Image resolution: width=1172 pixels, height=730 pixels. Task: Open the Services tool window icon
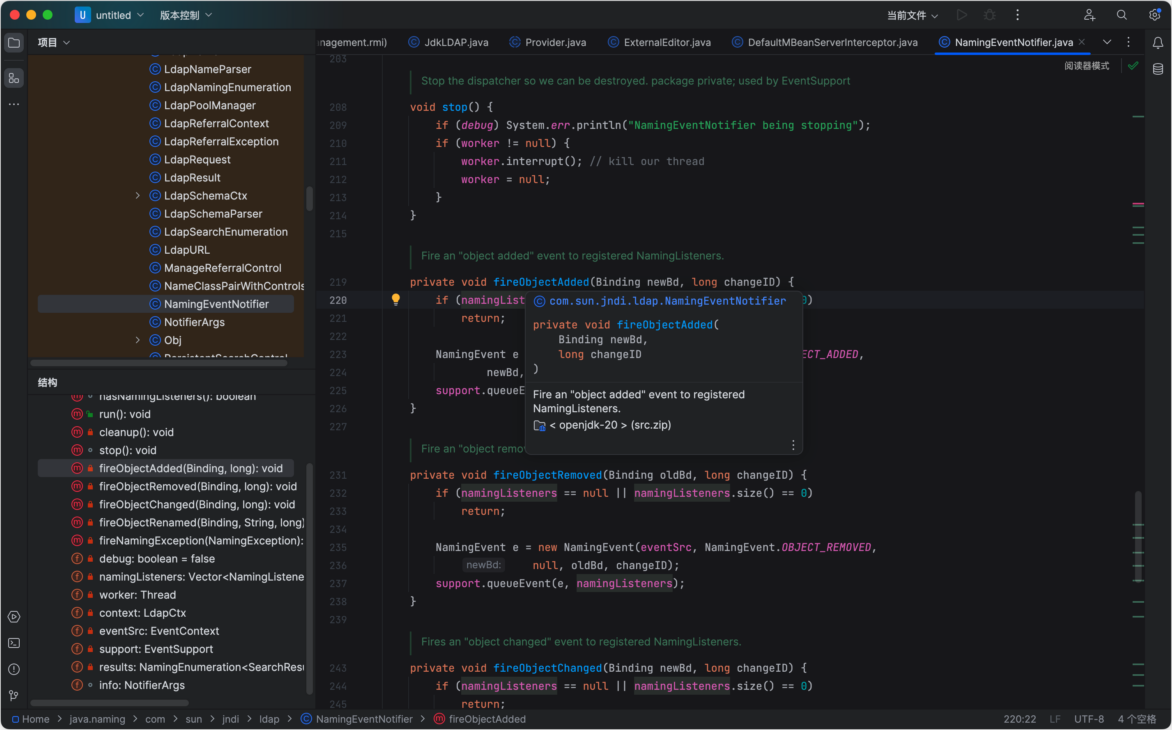(14, 617)
